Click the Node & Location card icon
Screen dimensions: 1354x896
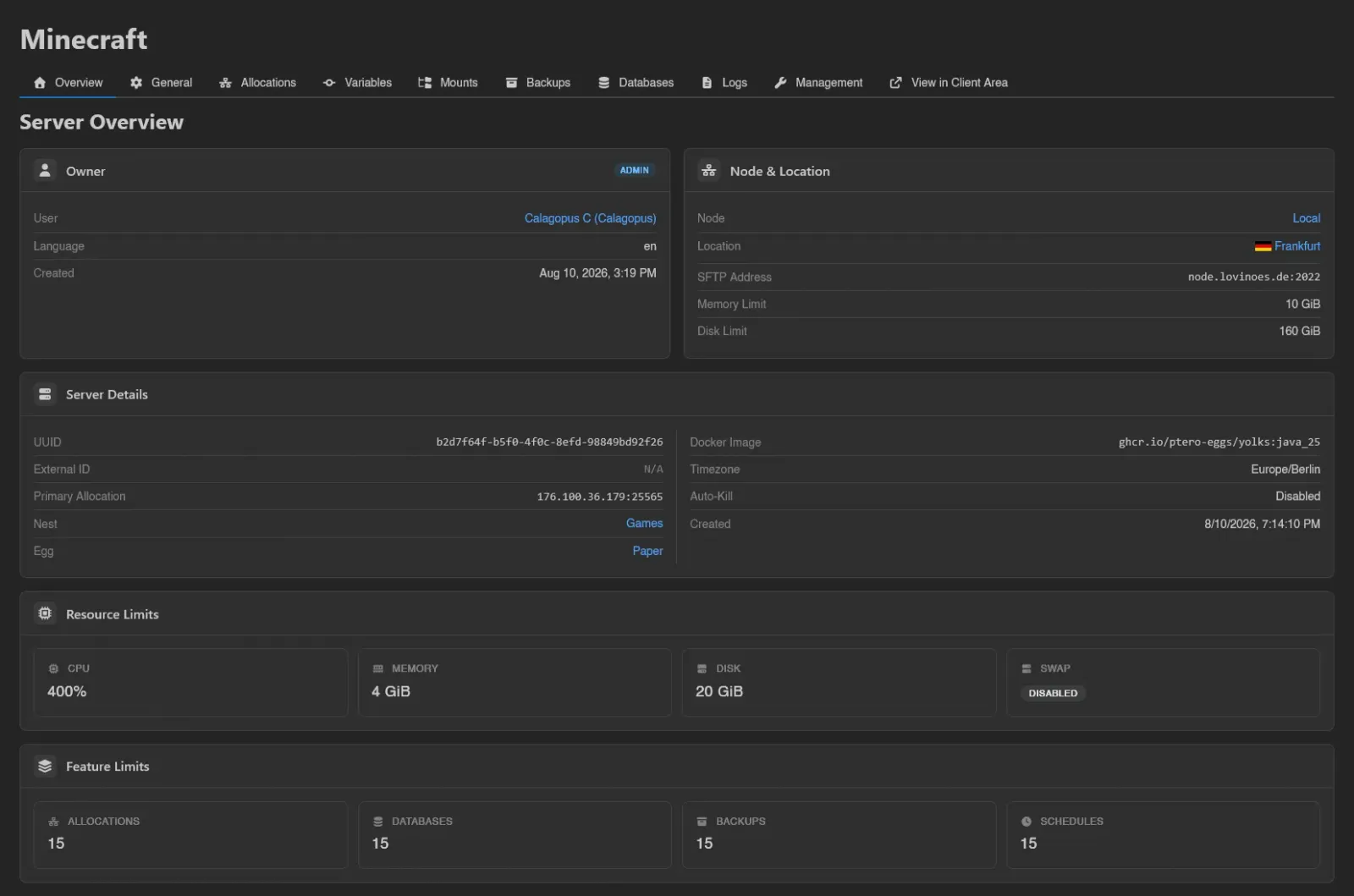708,170
